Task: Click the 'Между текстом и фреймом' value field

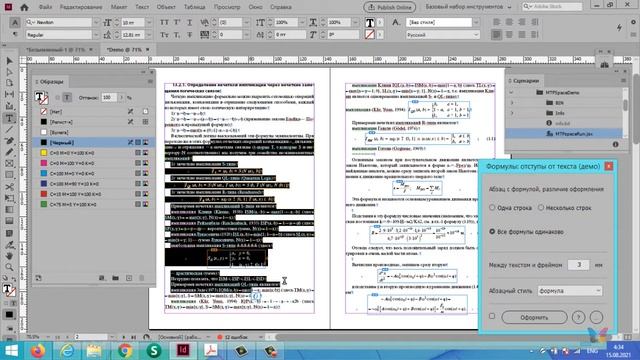Action: point(579,264)
